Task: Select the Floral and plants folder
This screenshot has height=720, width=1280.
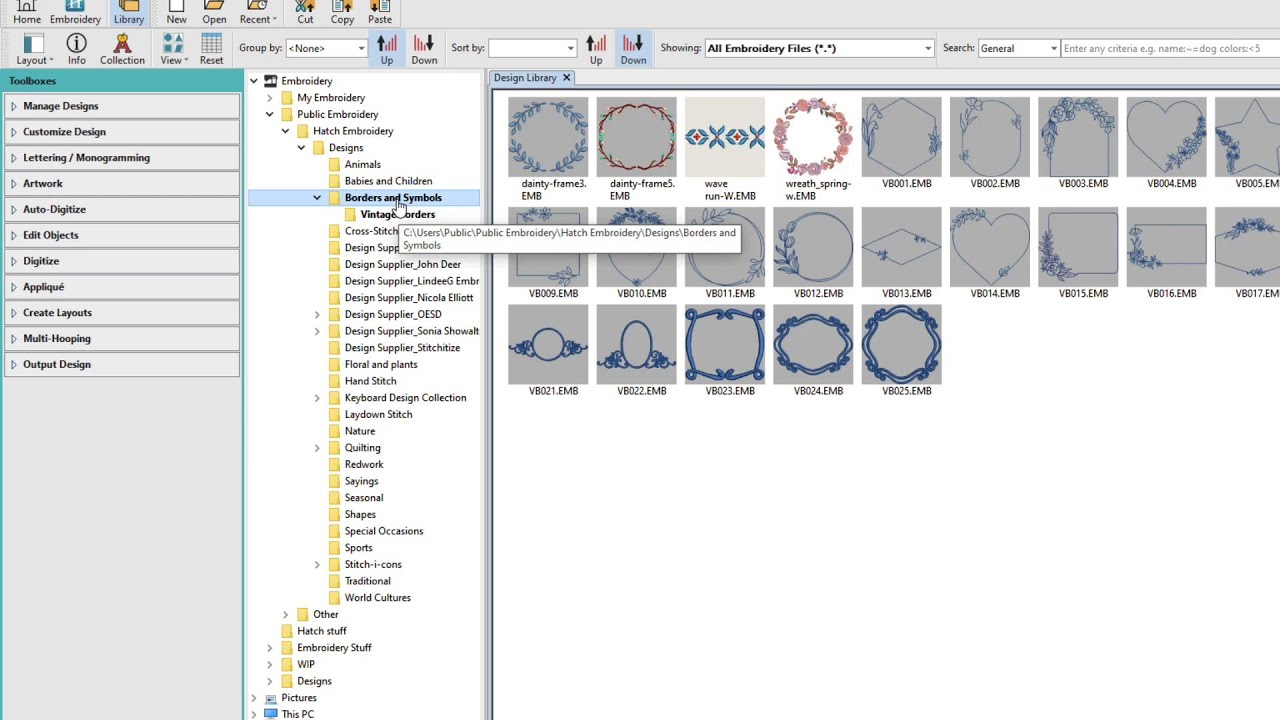Action: point(381,365)
